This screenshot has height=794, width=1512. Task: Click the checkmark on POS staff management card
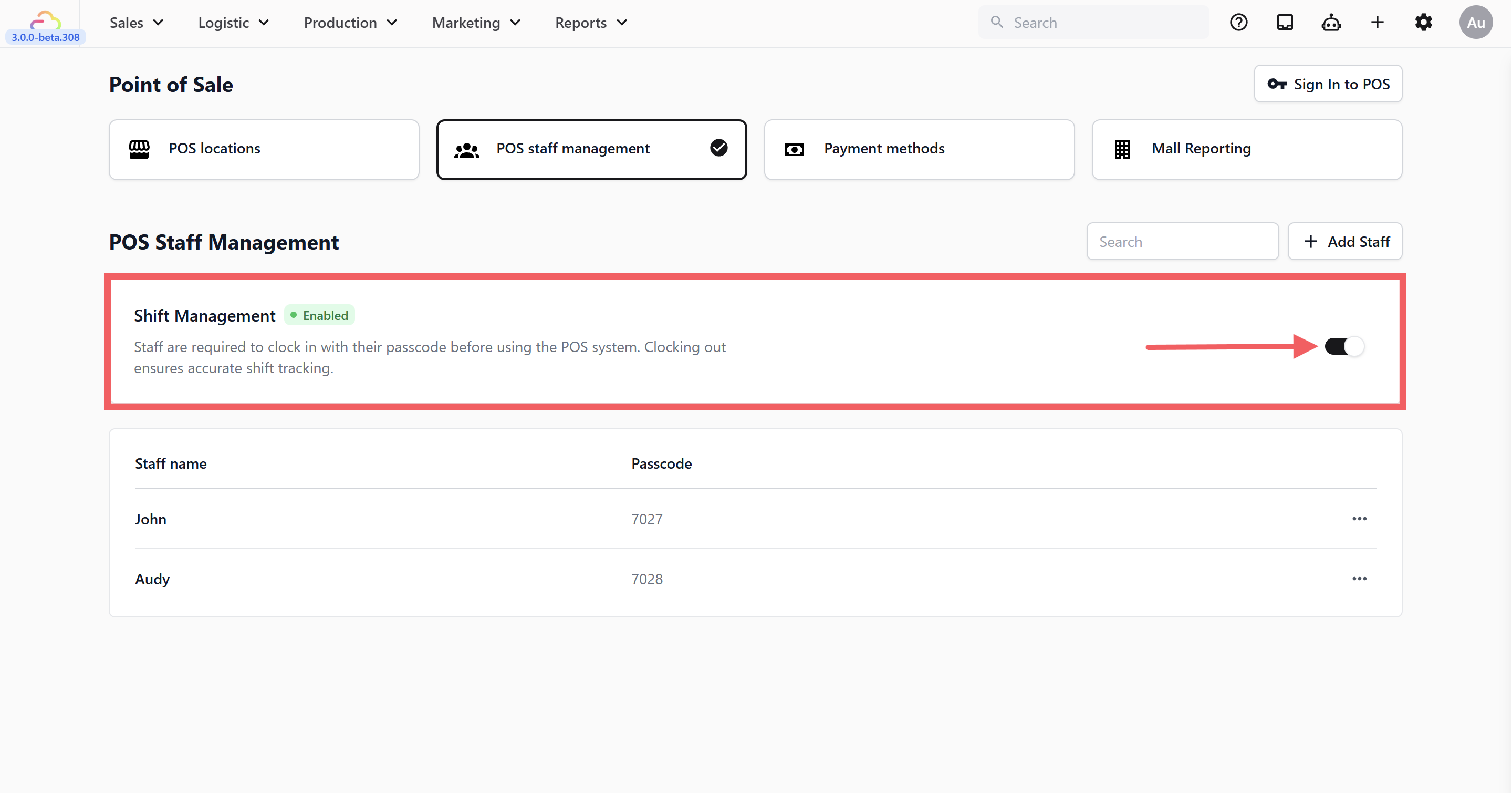point(718,148)
